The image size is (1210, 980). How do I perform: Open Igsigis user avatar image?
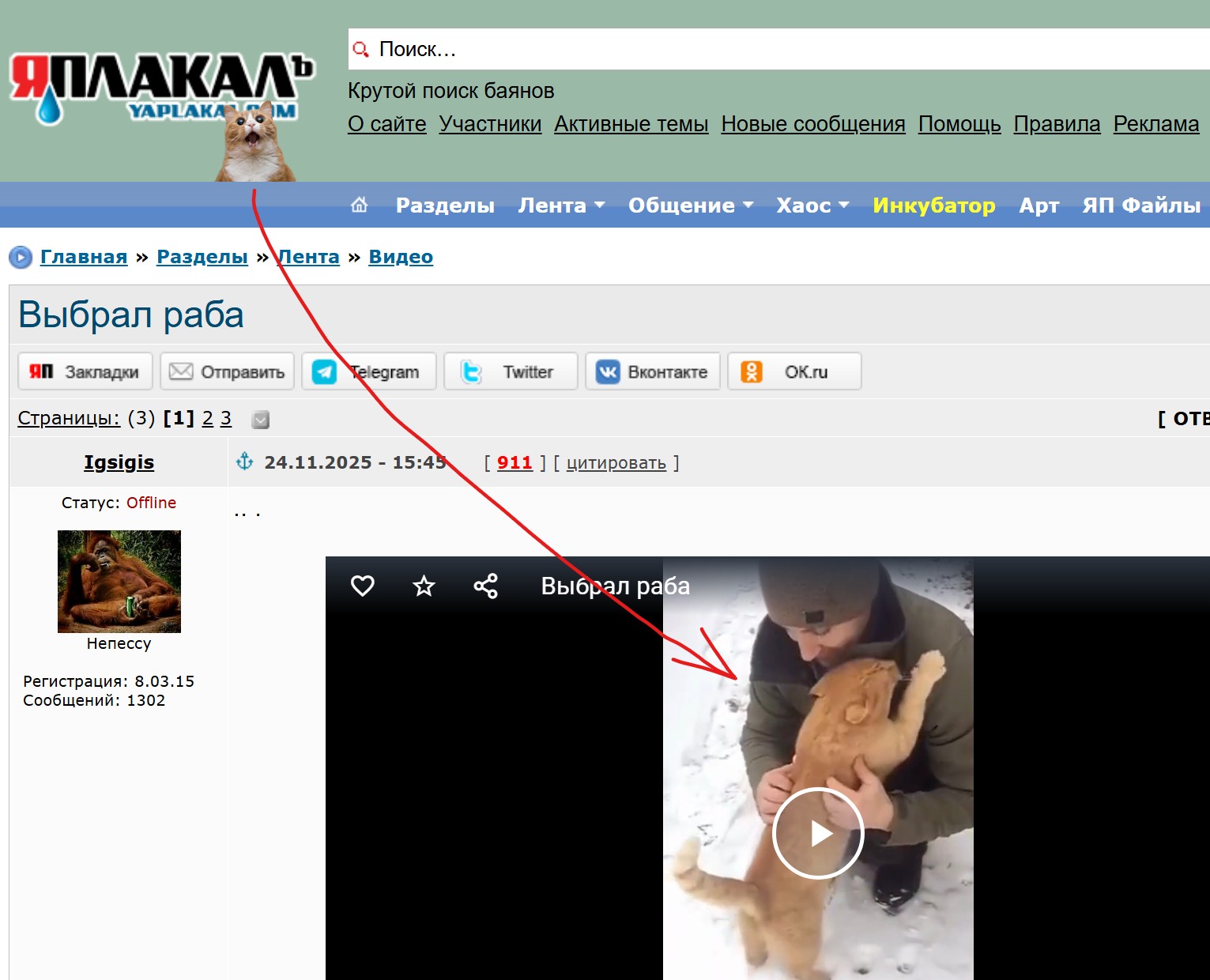click(119, 581)
